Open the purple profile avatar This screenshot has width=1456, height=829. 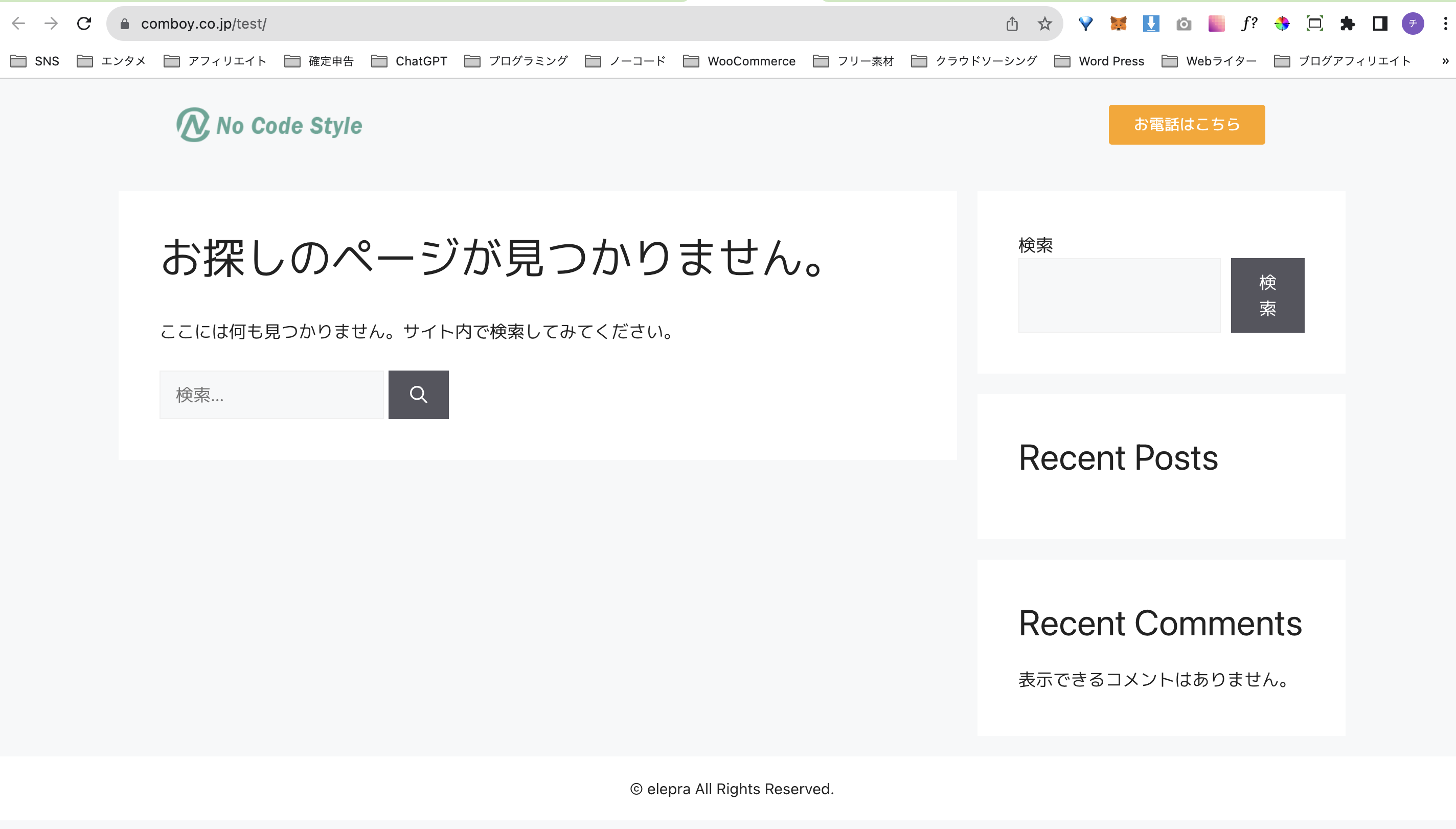click(x=1413, y=24)
